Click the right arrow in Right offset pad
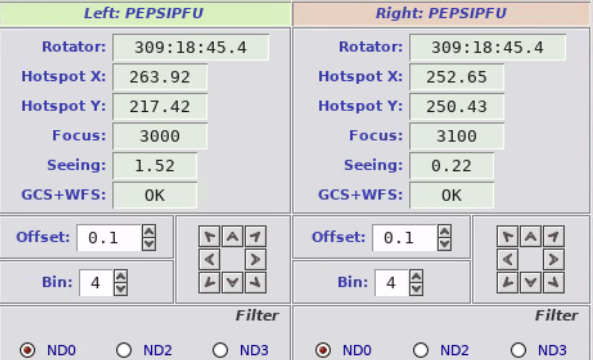593x360 pixels. coord(554,259)
